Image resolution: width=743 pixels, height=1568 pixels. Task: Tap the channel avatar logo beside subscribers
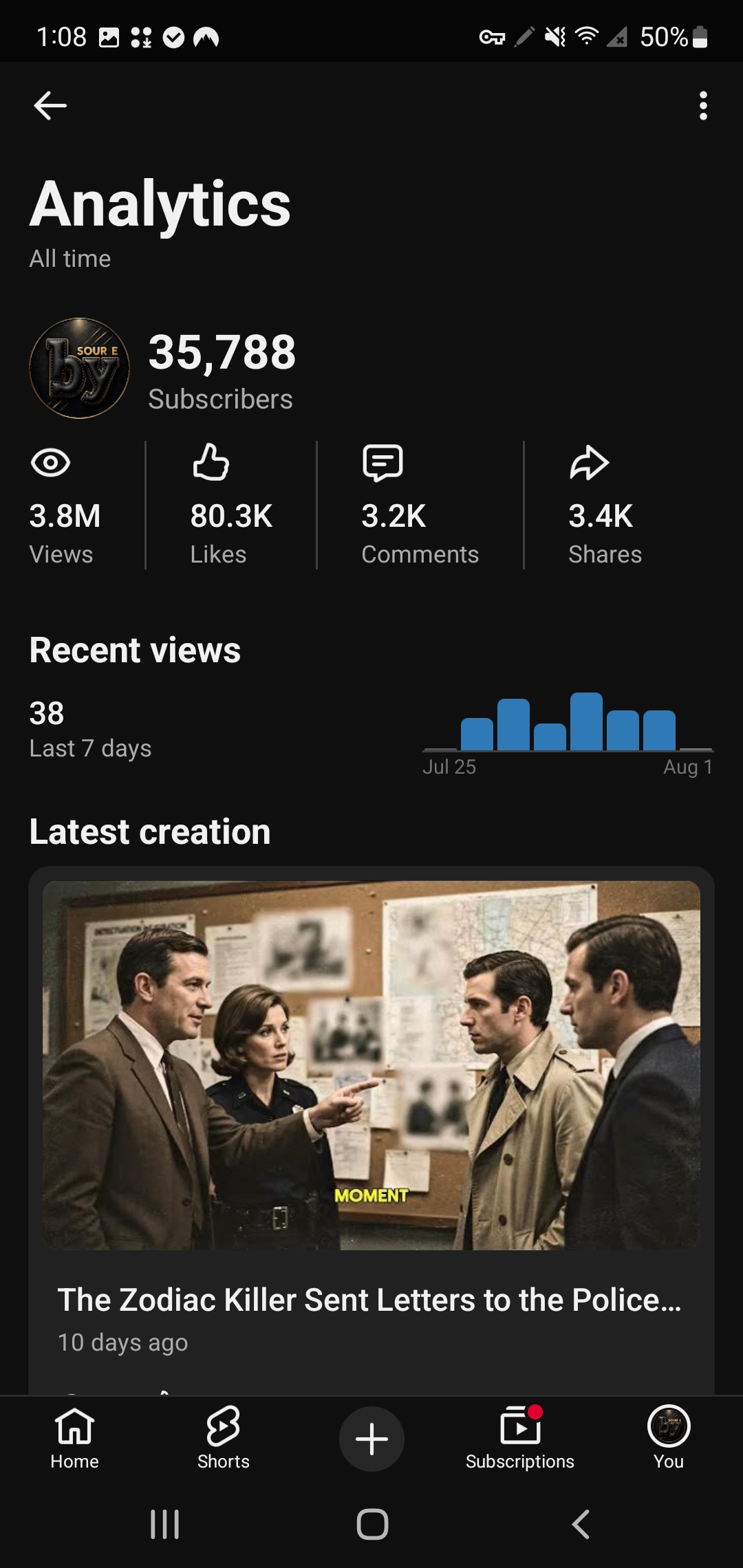click(x=79, y=368)
